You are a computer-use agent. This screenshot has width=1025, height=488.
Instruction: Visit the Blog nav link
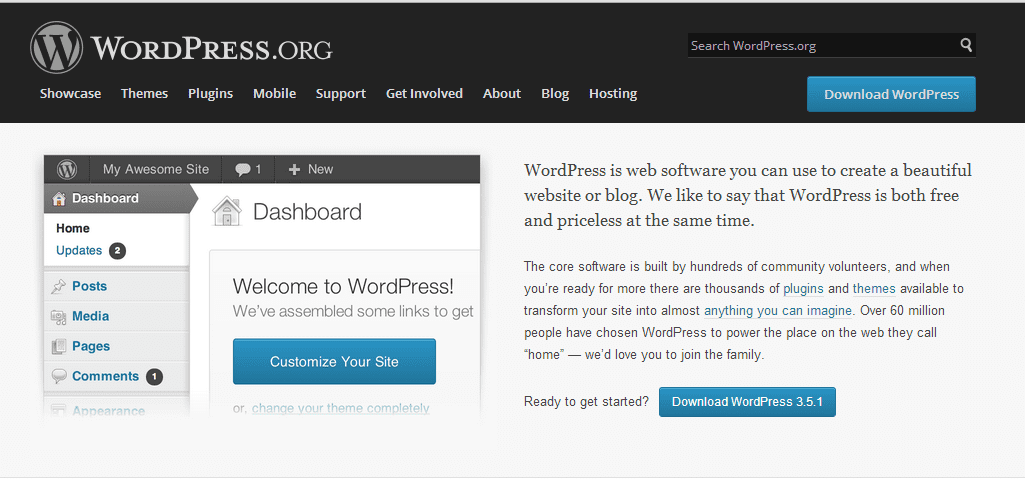tap(555, 93)
